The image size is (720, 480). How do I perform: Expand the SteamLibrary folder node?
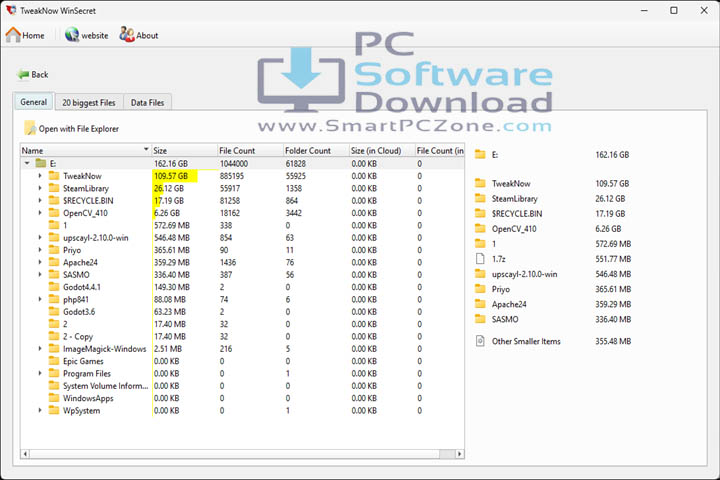point(39,188)
